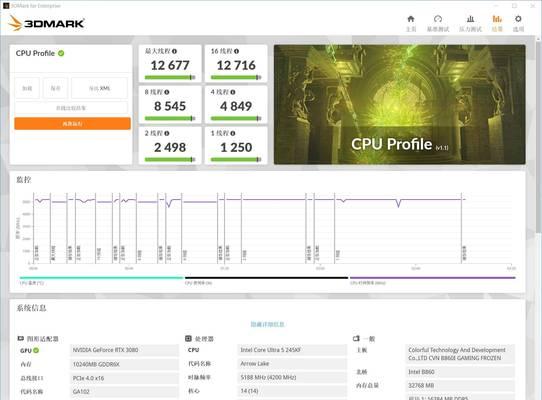Viewport: 542px width, 400px height.
Task: Click the Load button under CPU Profile
Action: pos(27,88)
